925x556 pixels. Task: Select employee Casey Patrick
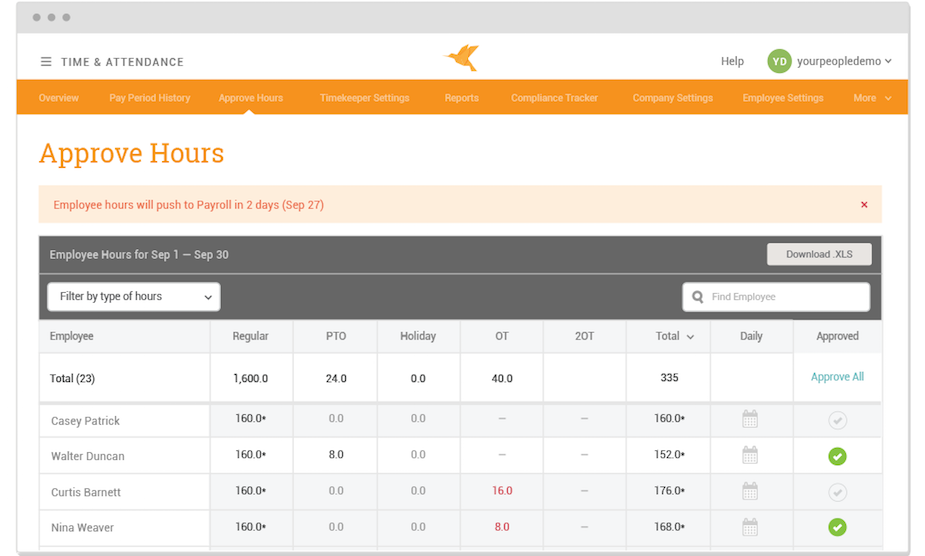[x=85, y=421]
